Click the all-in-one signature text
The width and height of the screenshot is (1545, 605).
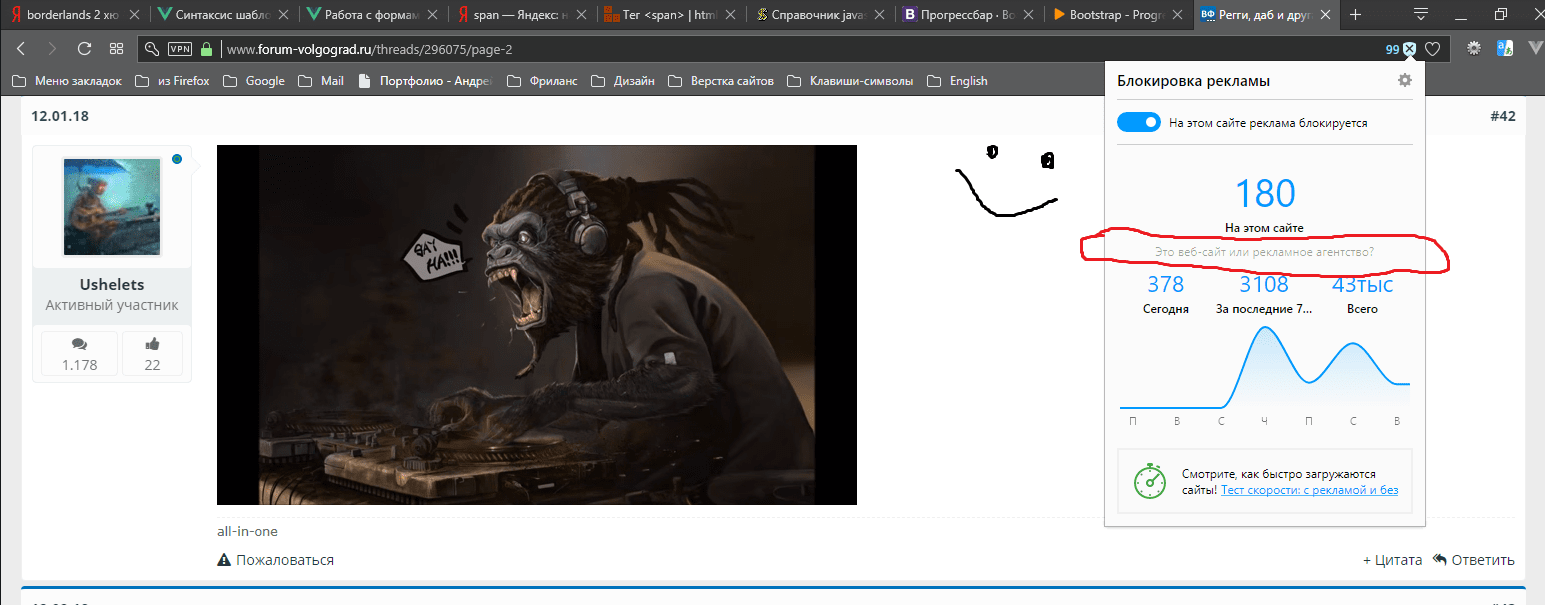coord(247,531)
